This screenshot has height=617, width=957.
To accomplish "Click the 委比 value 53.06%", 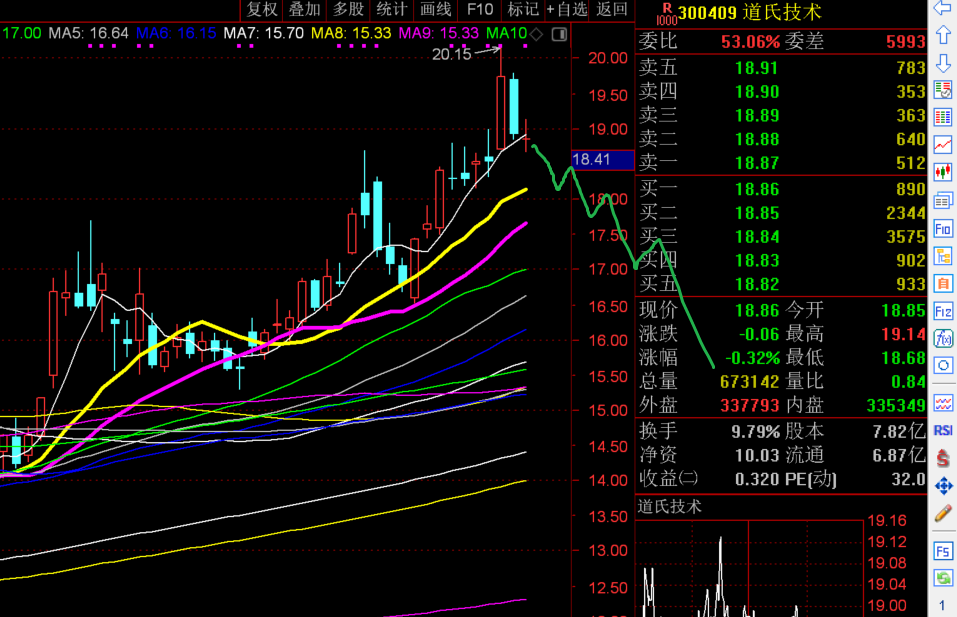I will tap(750, 41).
